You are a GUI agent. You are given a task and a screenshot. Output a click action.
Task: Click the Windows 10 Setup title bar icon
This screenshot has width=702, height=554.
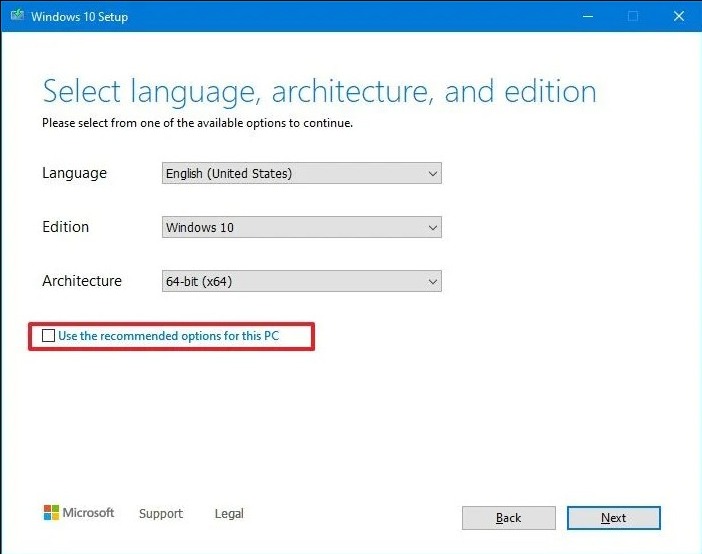16,17
